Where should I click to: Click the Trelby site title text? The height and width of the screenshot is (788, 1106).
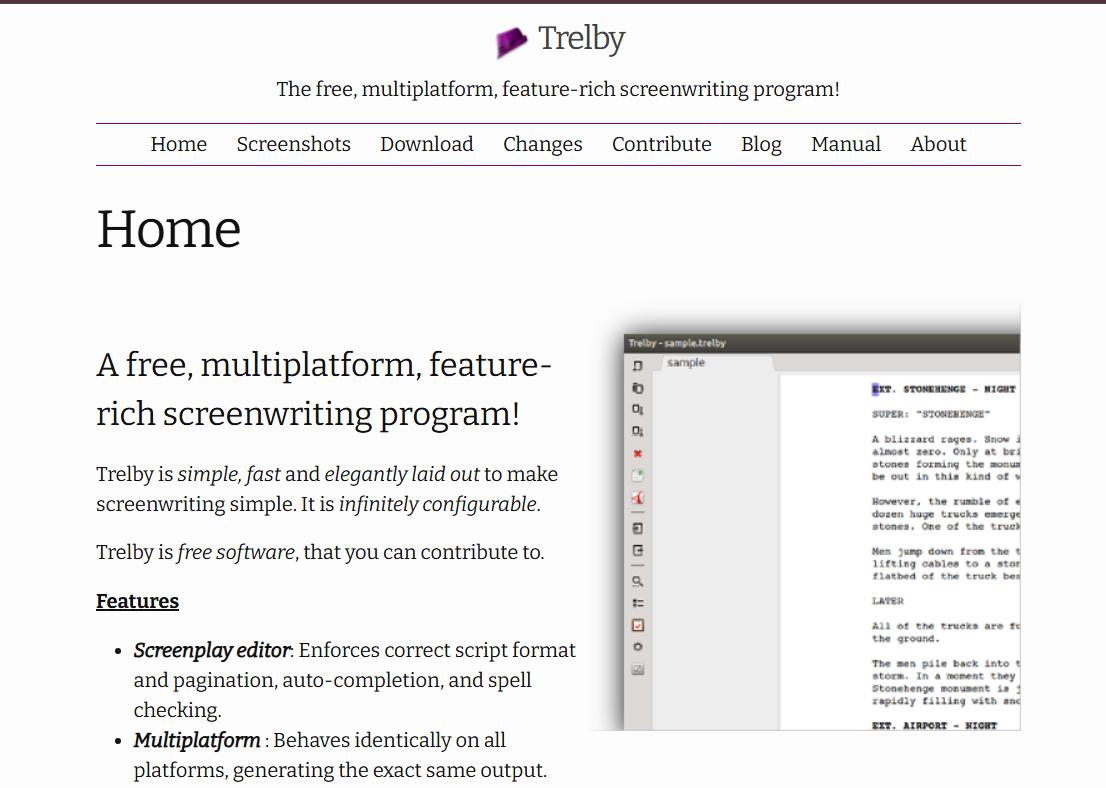pyautogui.click(x=581, y=39)
